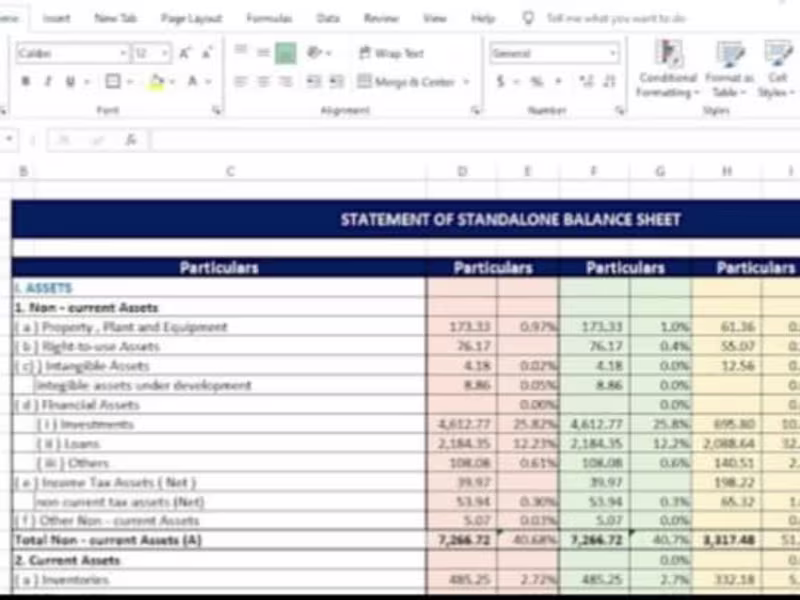Viewport: 800px width, 600px height.
Task: Select the 2. Current Assets heading cell
Action: tap(218, 560)
